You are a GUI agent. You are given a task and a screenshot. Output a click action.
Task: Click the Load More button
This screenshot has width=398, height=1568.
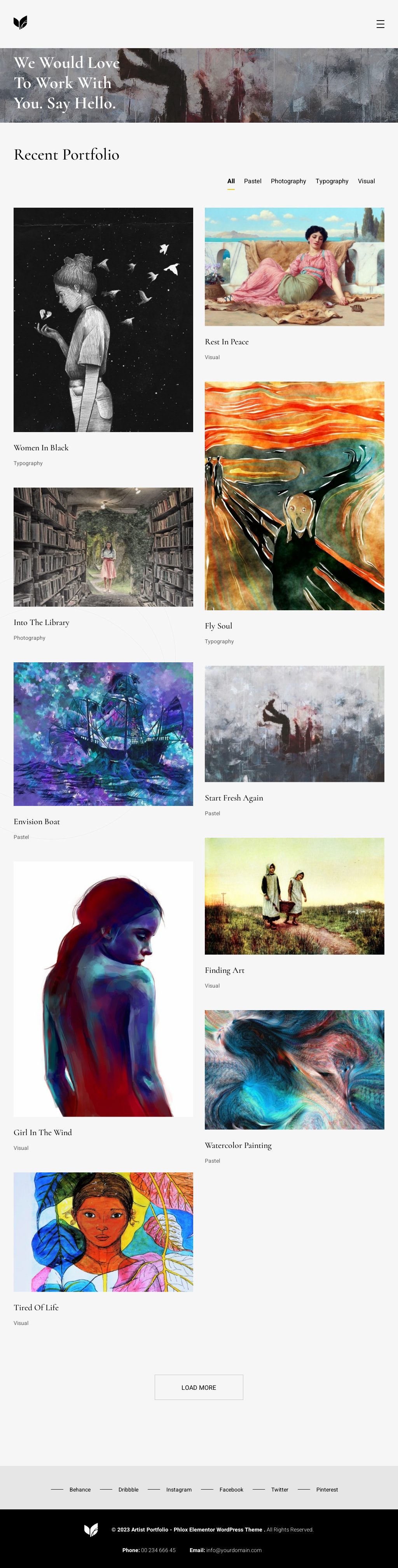point(199,1387)
